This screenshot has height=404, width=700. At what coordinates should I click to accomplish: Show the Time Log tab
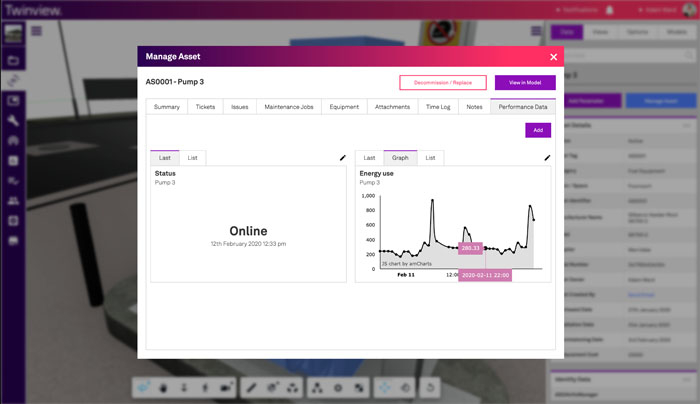[438, 106]
